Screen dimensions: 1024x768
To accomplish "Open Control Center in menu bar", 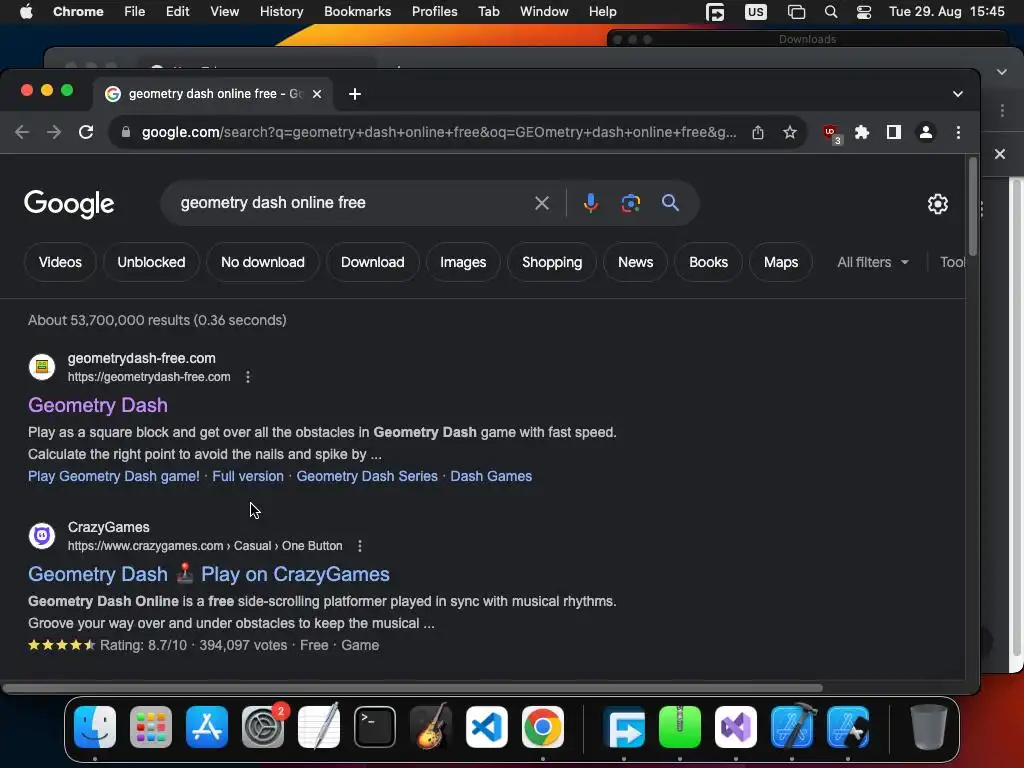I will click(863, 12).
